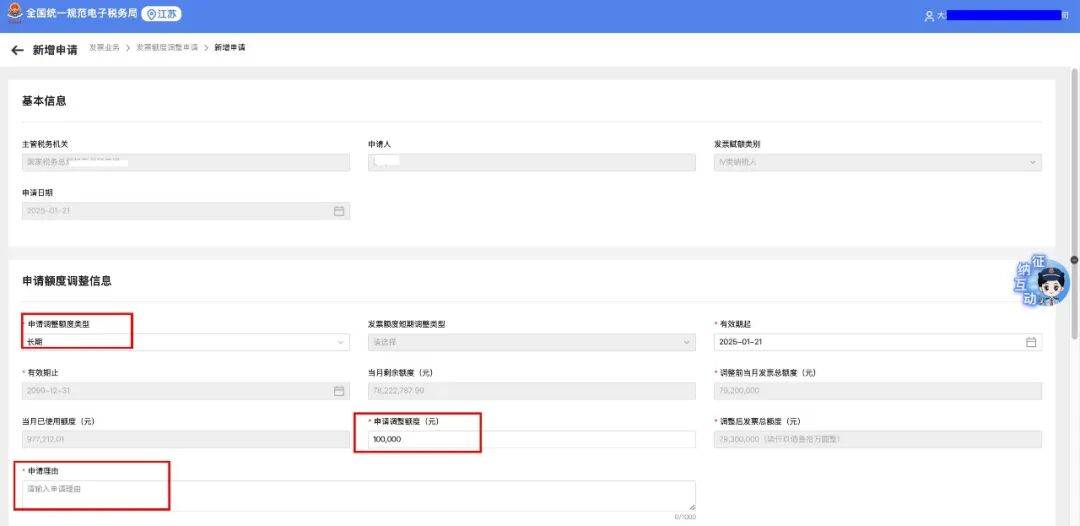Go to 发票额度调整申请 in breadcrumb

tap(167, 48)
